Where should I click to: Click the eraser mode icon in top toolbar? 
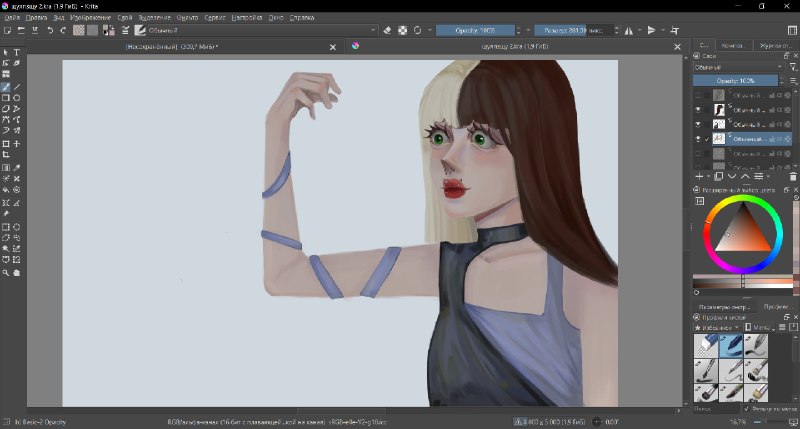pos(387,31)
